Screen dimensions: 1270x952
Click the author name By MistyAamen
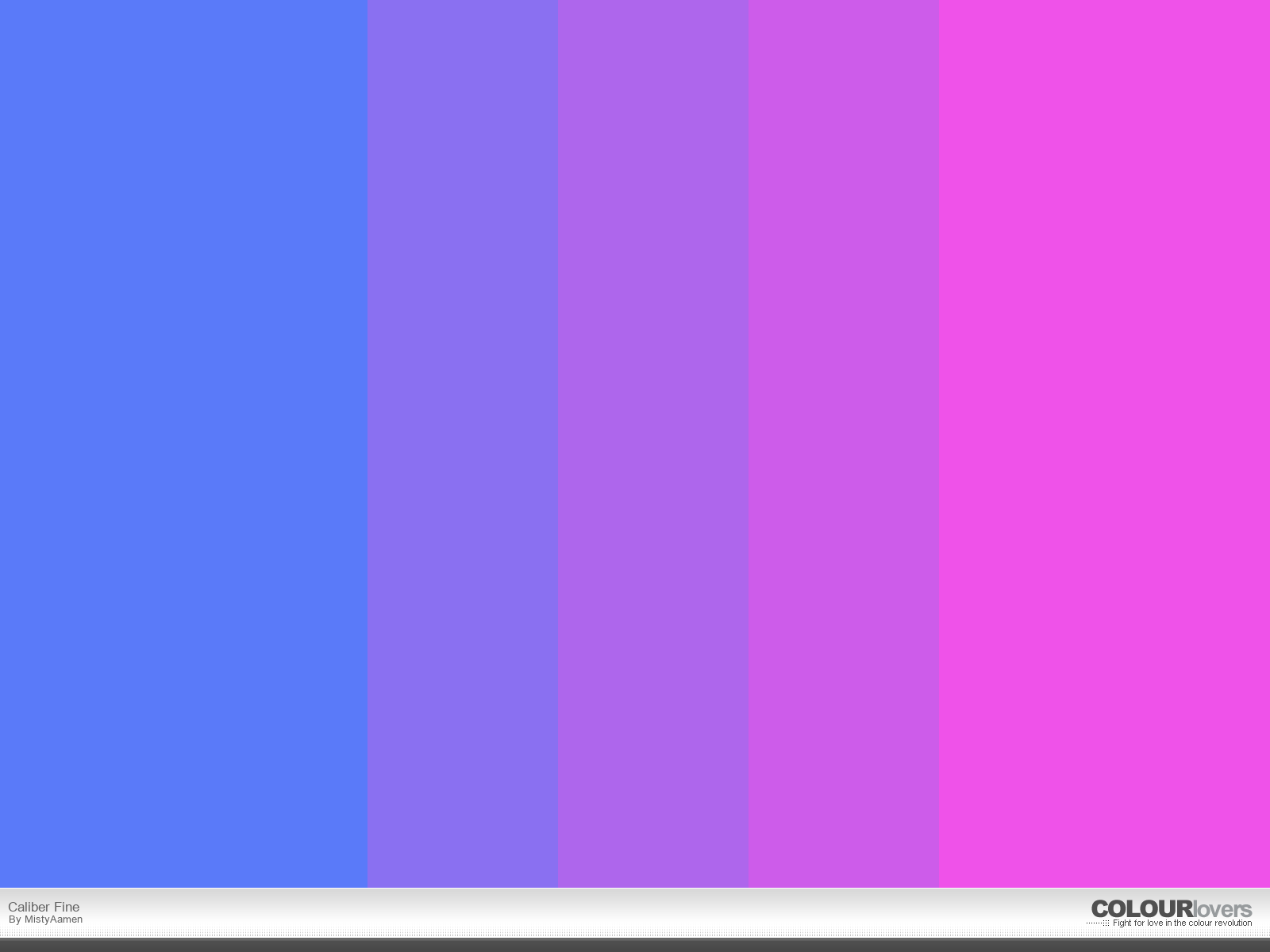(x=46, y=919)
